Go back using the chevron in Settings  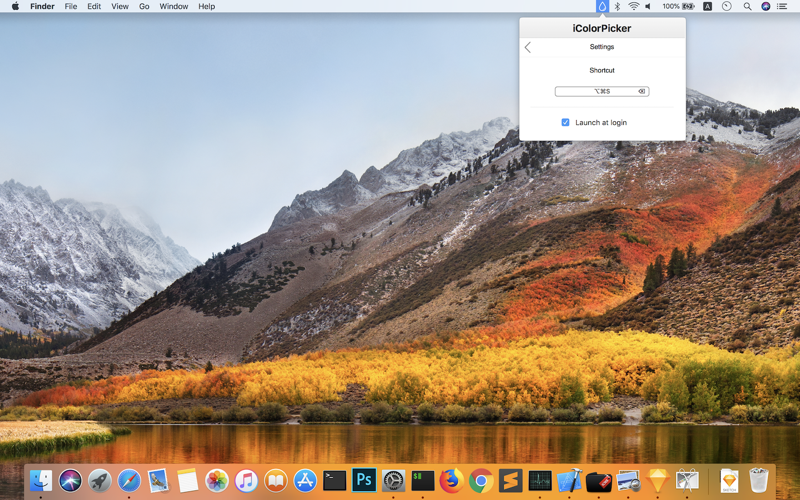point(528,47)
